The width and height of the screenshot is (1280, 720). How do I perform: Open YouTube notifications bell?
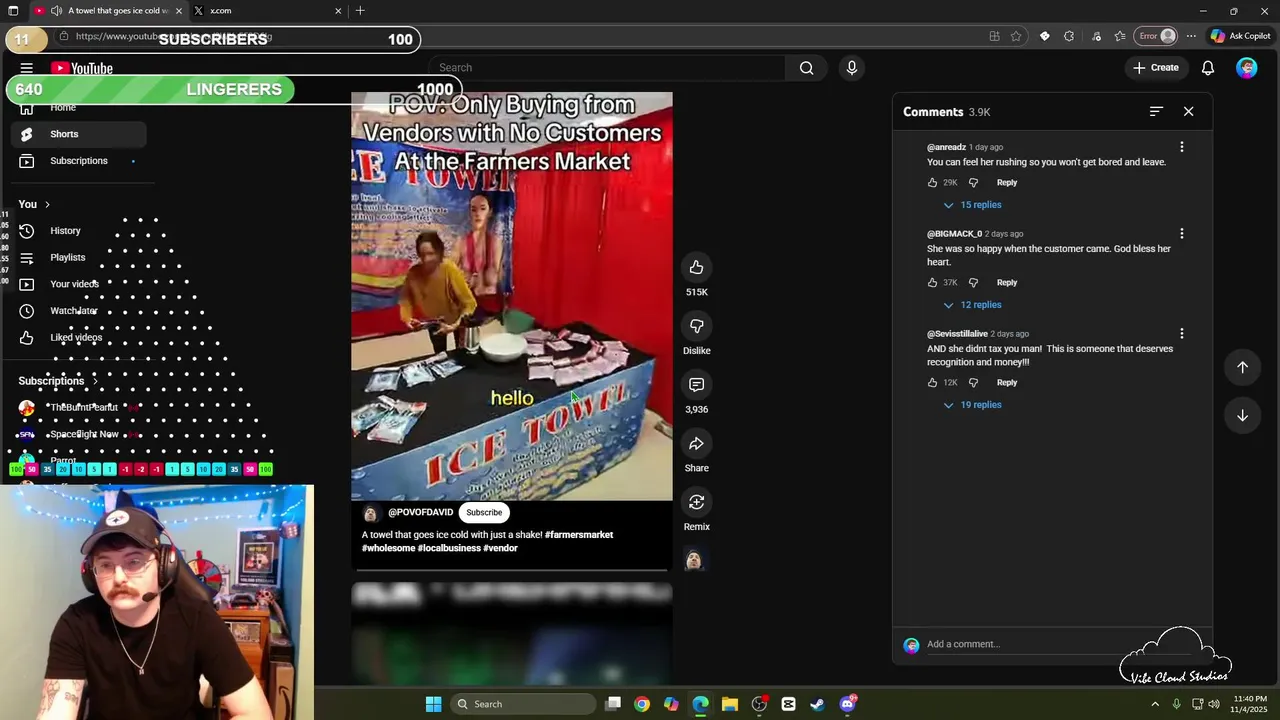click(x=1208, y=68)
